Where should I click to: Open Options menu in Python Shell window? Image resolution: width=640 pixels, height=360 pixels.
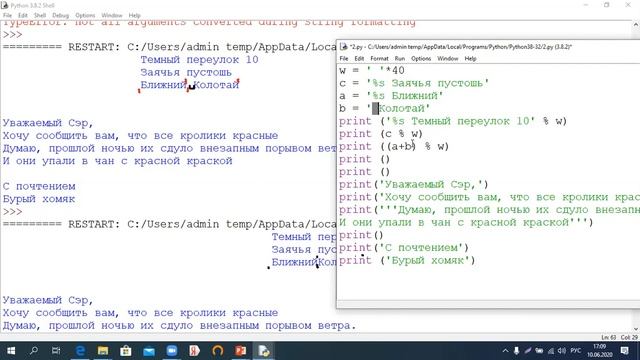[85, 16]
